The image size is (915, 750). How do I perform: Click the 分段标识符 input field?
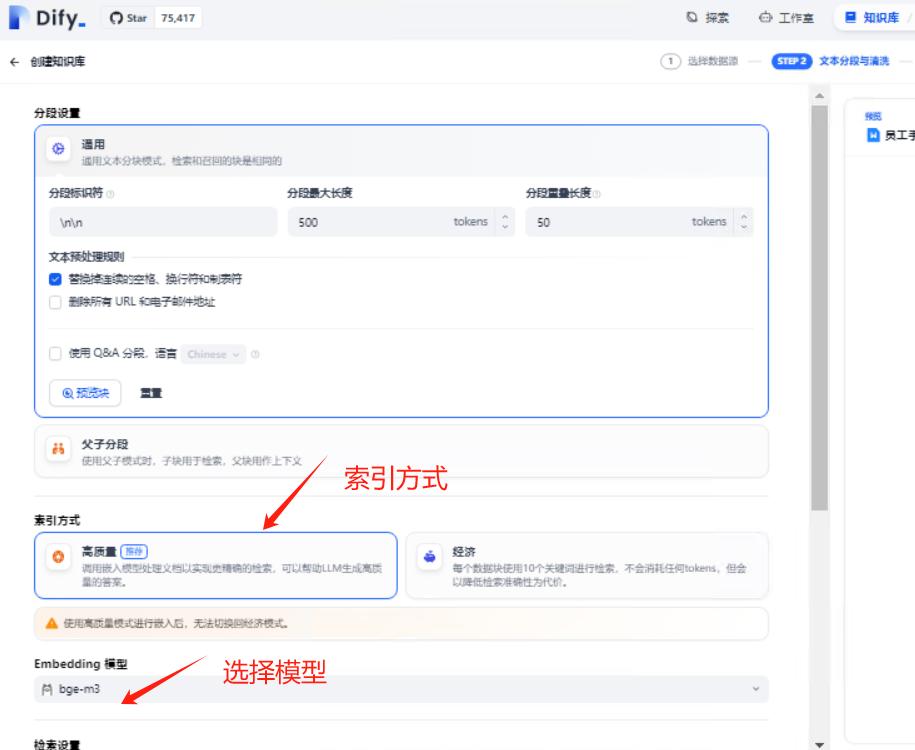coord(163,222)
